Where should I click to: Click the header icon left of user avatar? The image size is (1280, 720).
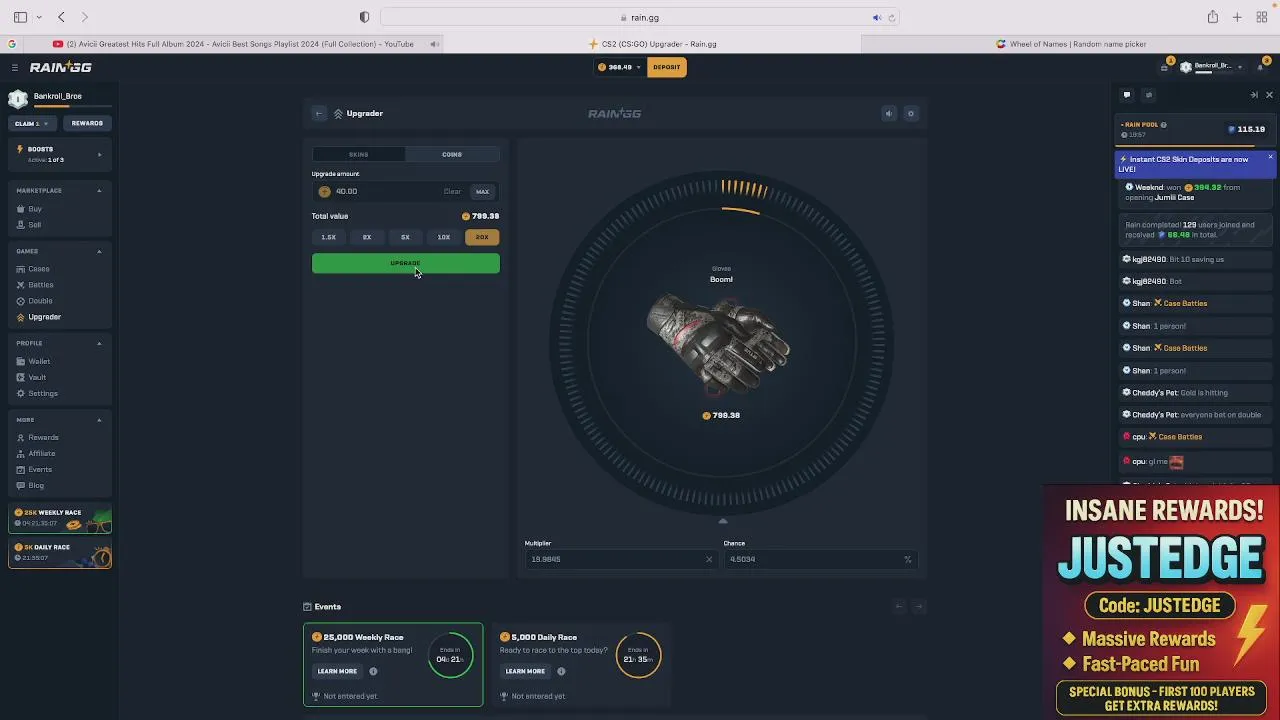tap(1165, 67)
